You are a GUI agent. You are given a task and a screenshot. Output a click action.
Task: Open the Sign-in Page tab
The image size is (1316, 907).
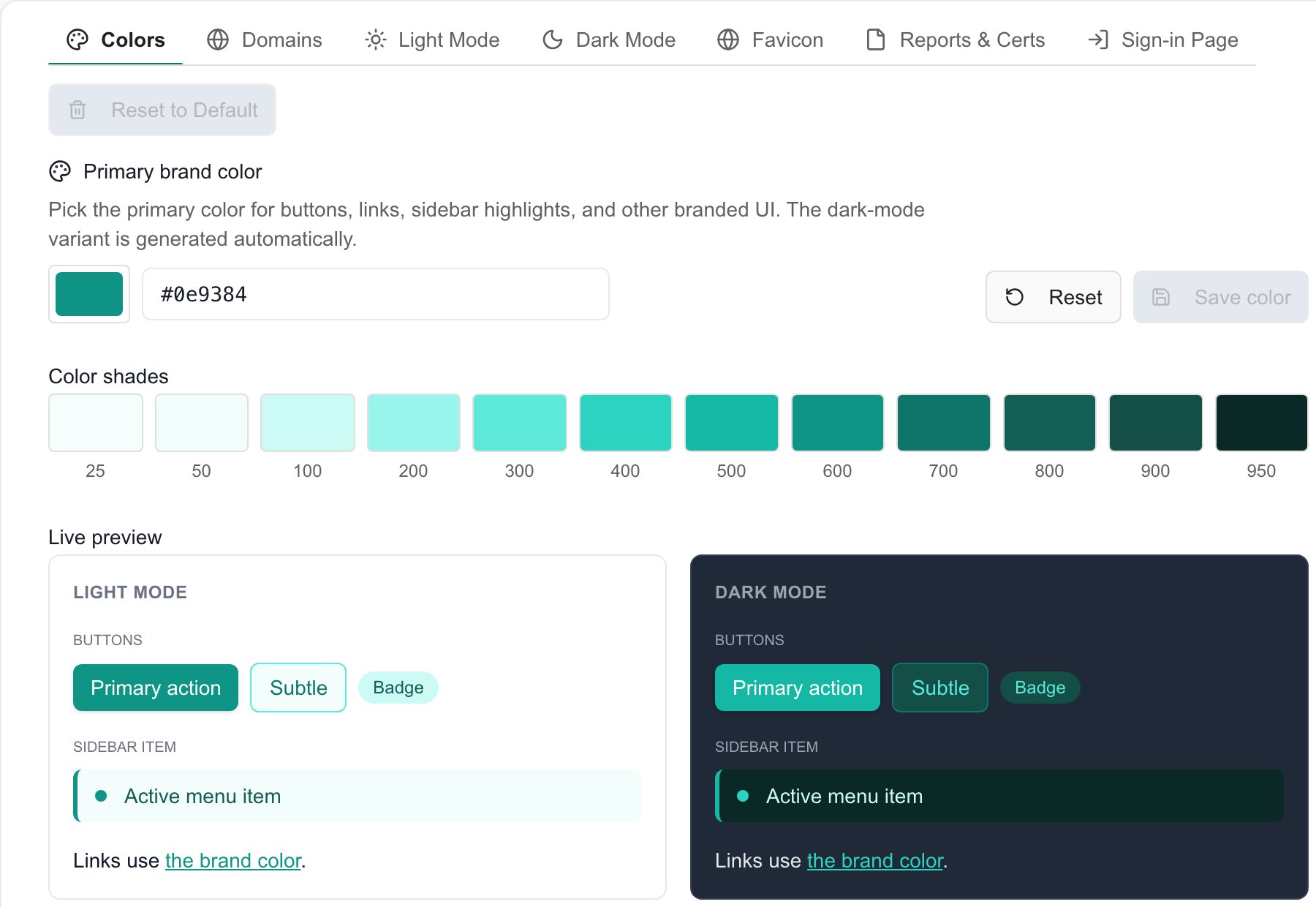pos(1162,39)
